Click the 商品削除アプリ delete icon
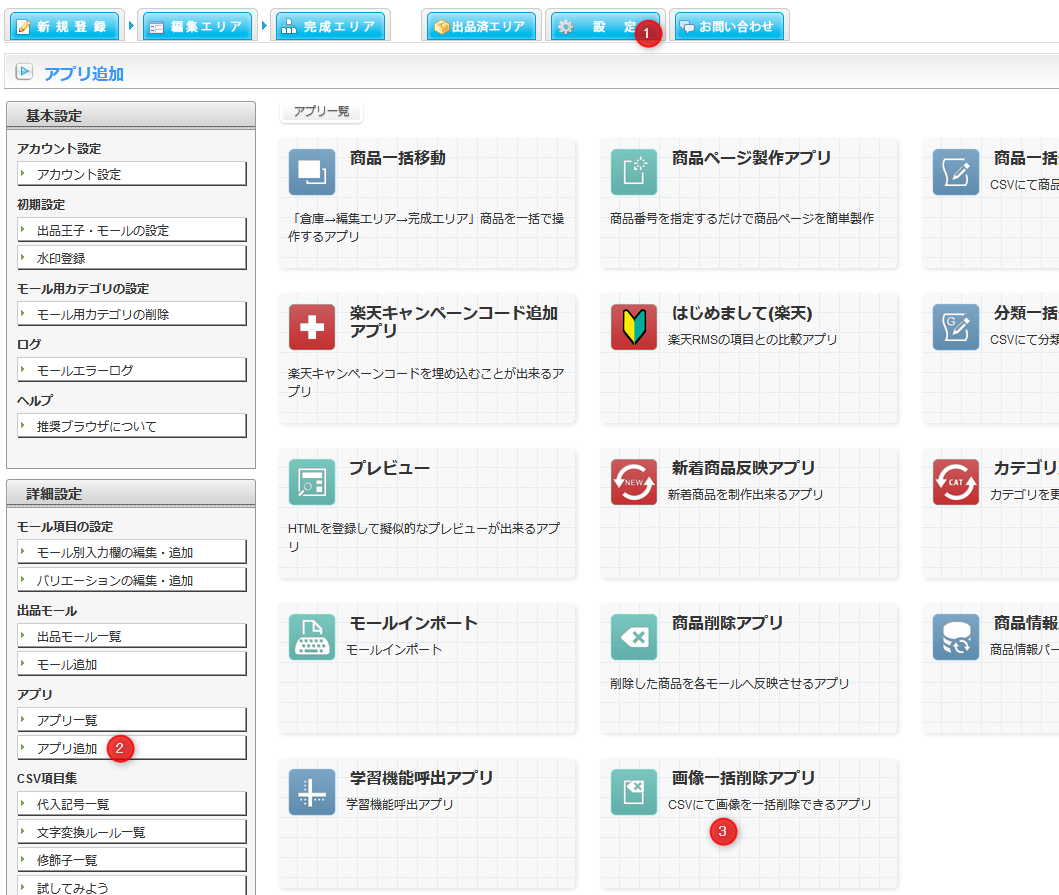The image size is (1059, 895). click(x=634, y=636)
